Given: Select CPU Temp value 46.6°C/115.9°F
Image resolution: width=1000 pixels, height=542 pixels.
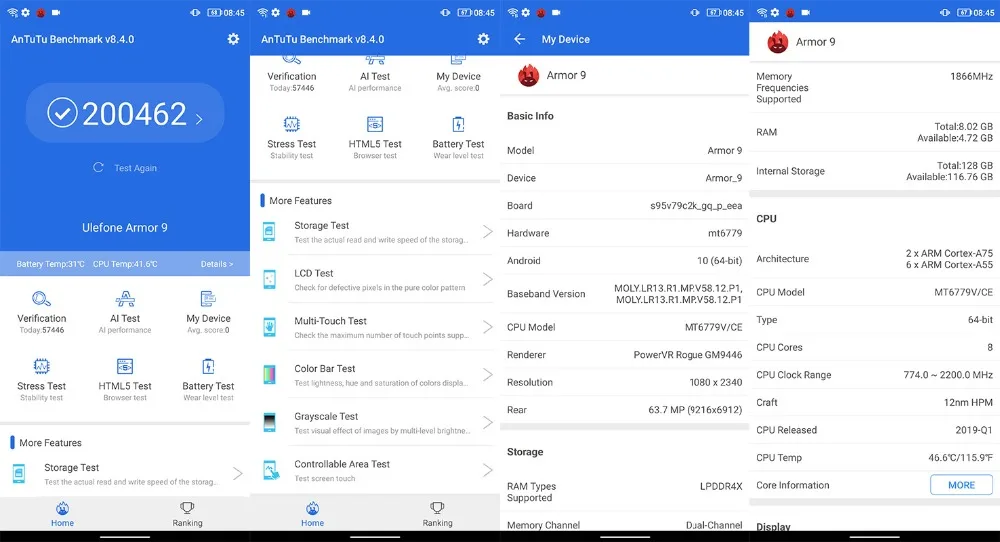Looking at the screenshot, I should [x=960, y=458].
